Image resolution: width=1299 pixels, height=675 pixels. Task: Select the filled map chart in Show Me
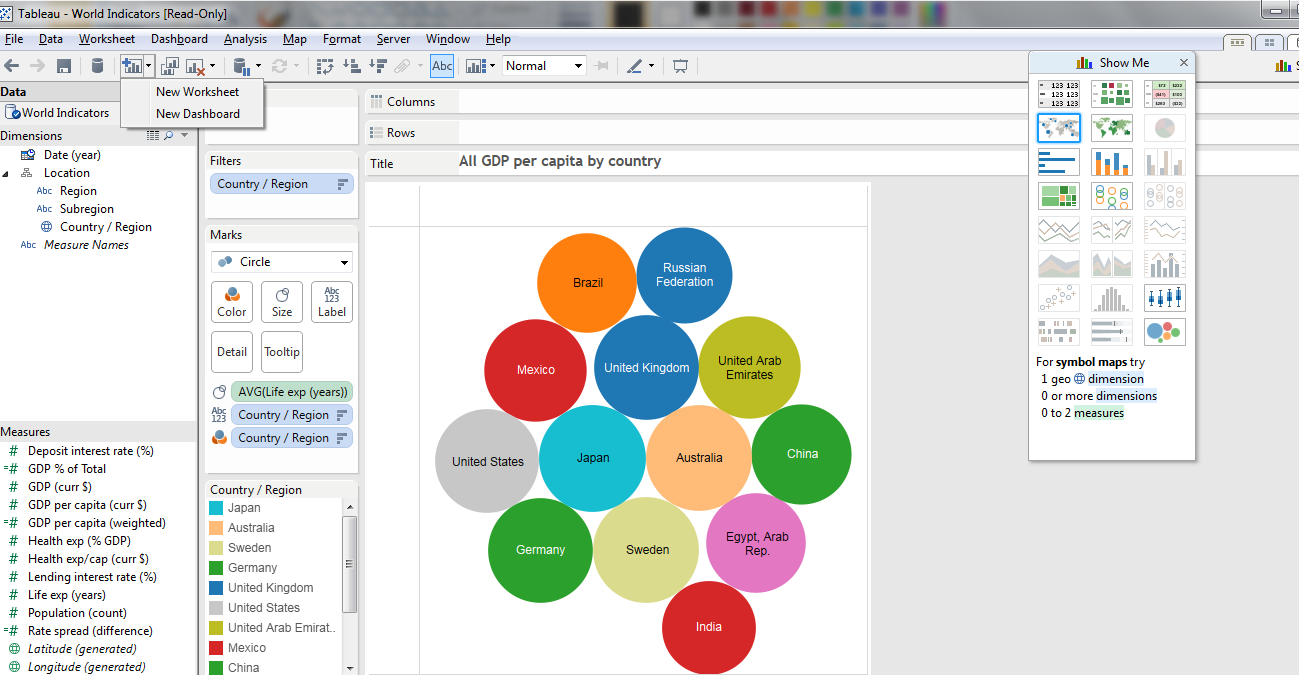coord(1111,128)
